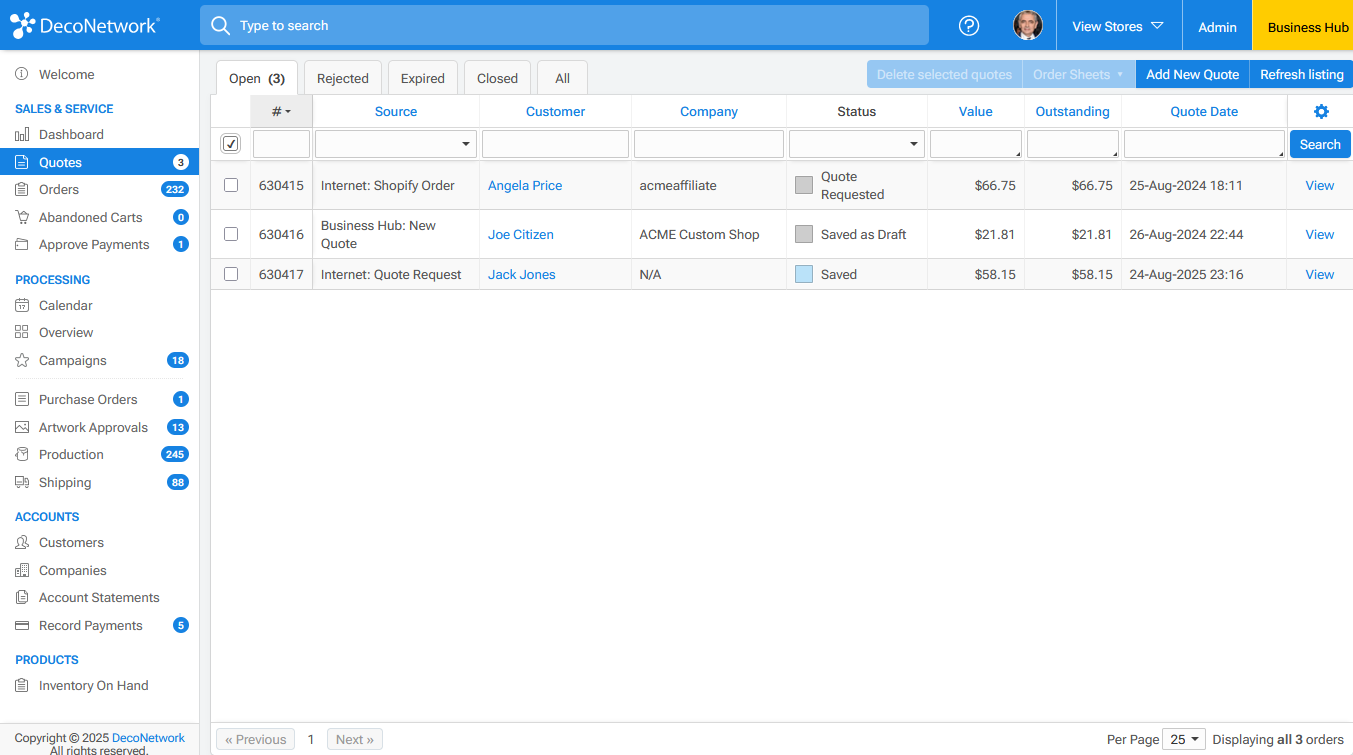Click the help question mark icon
Viewport: 1353px width, 755px height.
[x=968, y=26]
